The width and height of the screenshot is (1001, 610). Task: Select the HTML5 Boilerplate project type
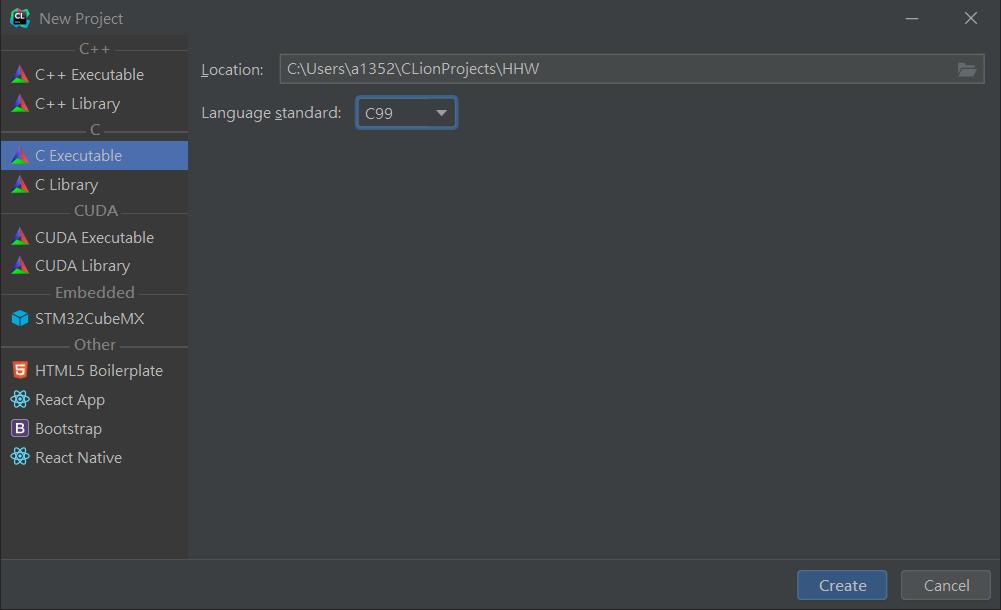tap(94, 371)
